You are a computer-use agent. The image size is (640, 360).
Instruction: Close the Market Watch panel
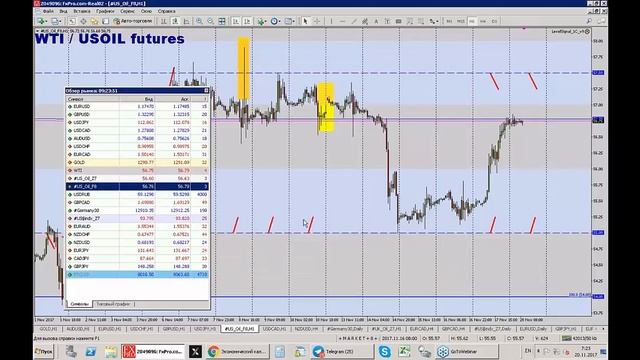pos(206,91)
